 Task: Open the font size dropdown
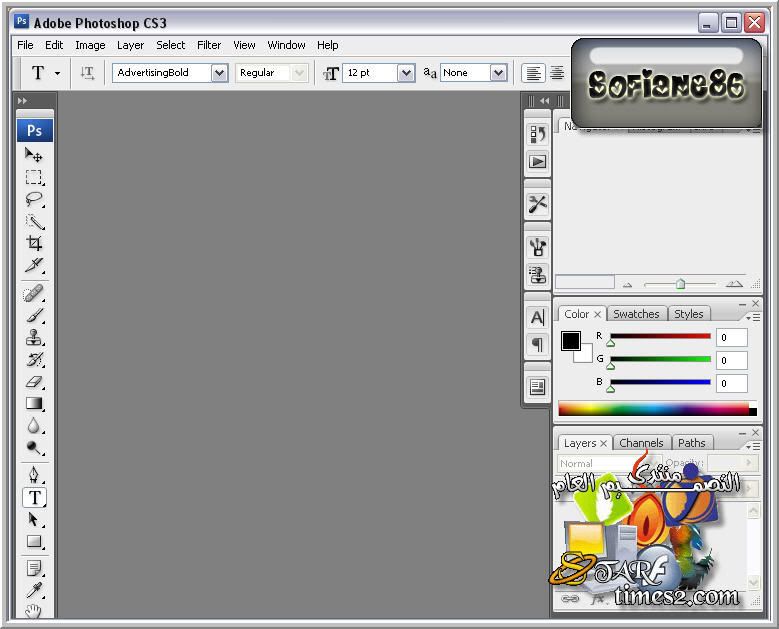(x=406, y=73)
